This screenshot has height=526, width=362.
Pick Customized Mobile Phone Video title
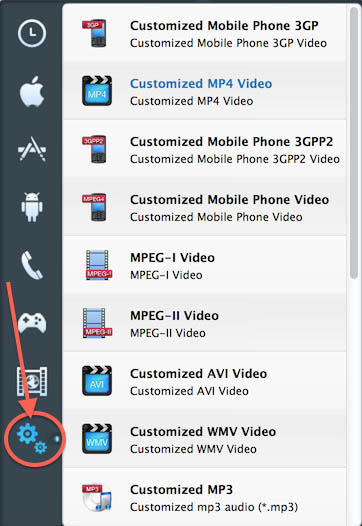tap(229, 200)
